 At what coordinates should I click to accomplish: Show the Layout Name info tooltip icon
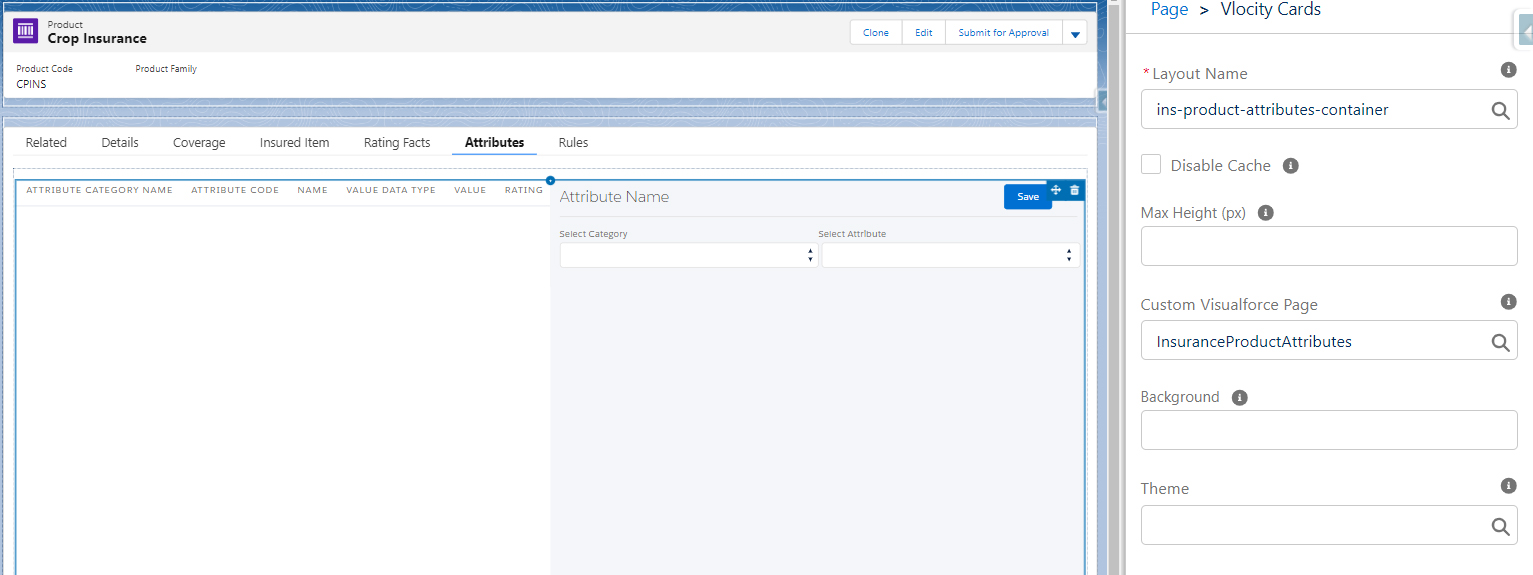pos(1509,70)
